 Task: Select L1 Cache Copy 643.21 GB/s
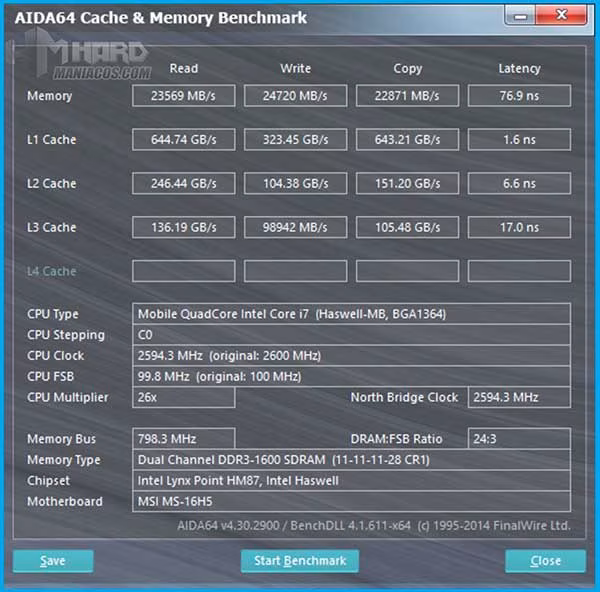click(408, 140)
